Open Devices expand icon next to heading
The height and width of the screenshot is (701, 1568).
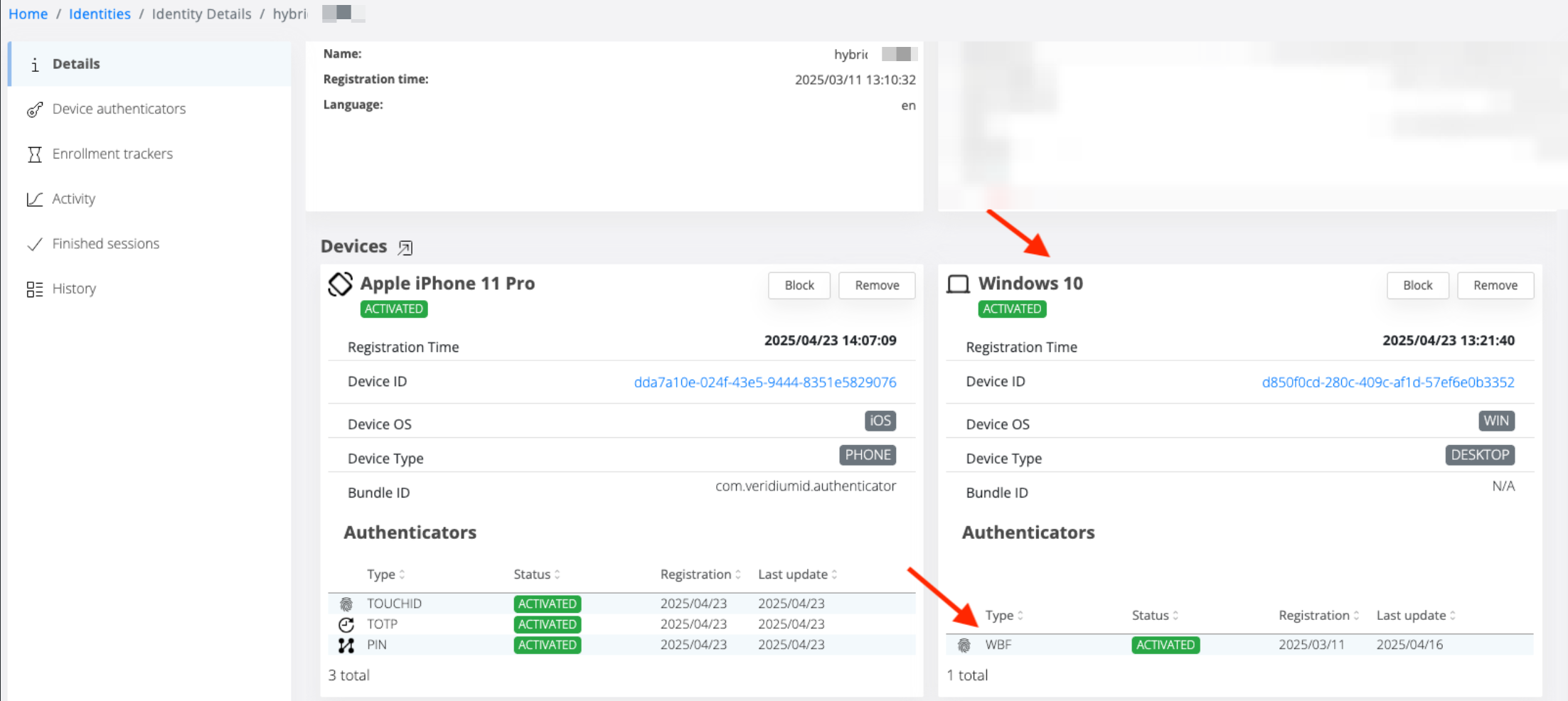click(405, 247)
